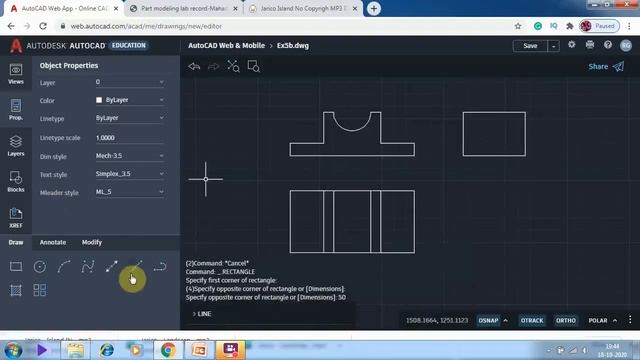Toggle OTRACK mode
Viewport: 640px width, 360px height.
click(532, 320)
